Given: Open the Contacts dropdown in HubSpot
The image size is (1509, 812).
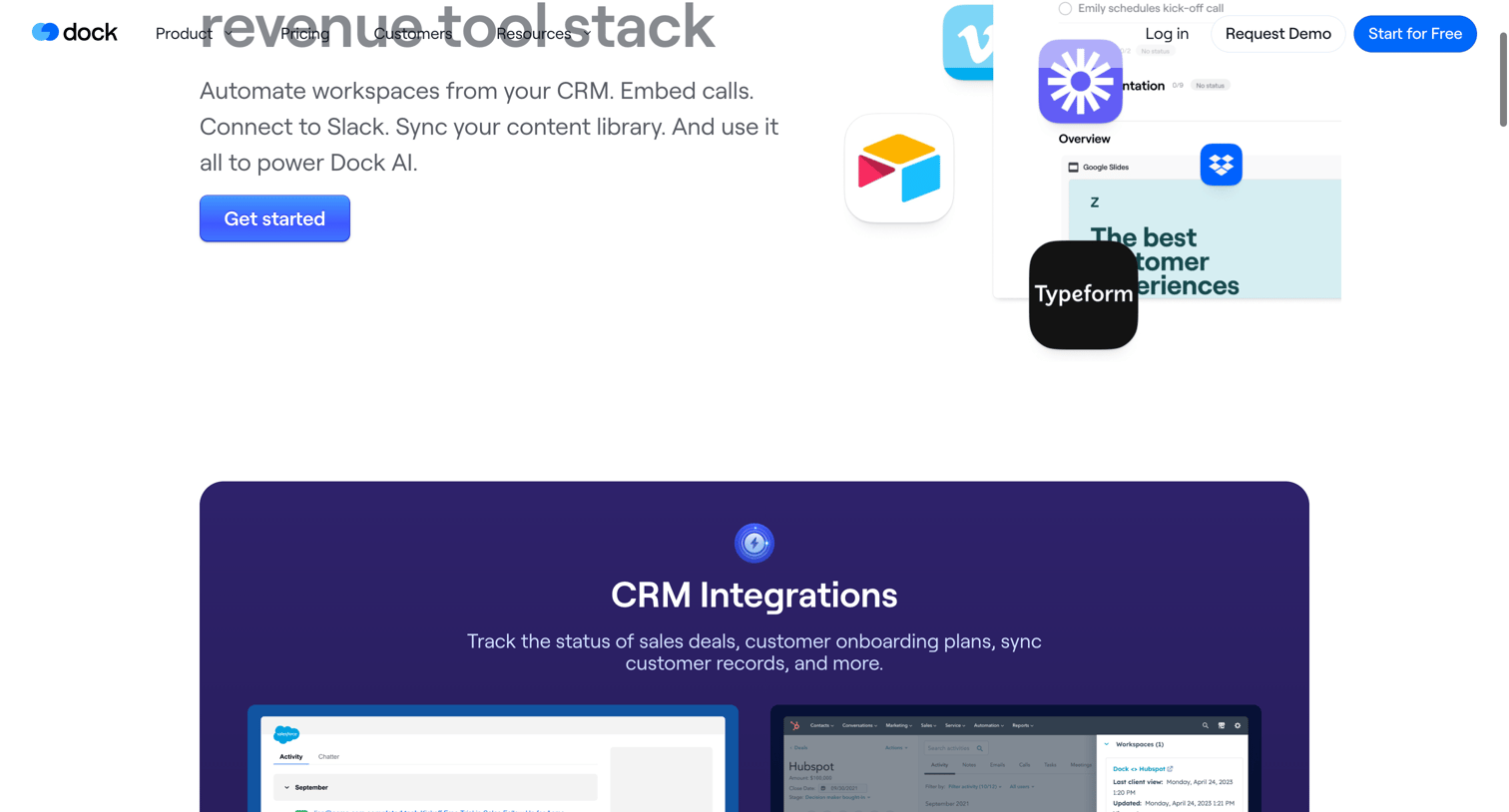Looking at the screenshot, I should [821, 725].
